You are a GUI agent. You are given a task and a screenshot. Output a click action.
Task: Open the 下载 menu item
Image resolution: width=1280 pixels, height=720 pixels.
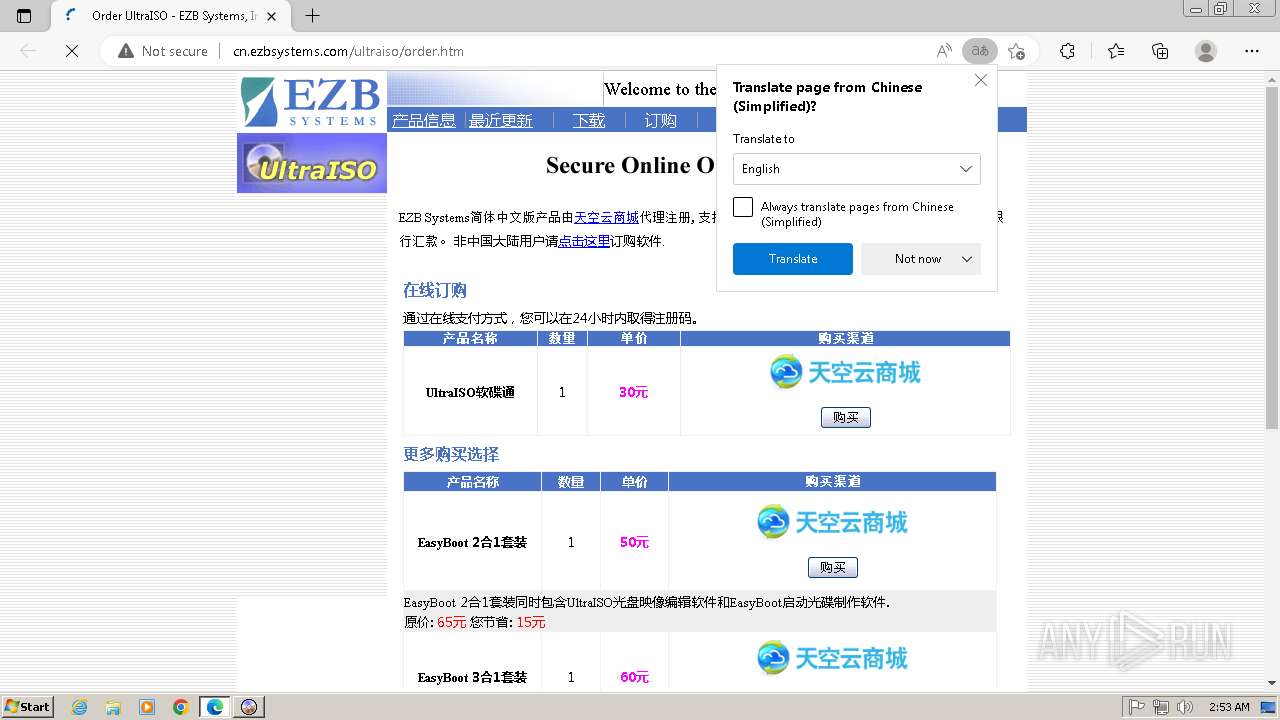pyautogui.click(x=589, y=120)
